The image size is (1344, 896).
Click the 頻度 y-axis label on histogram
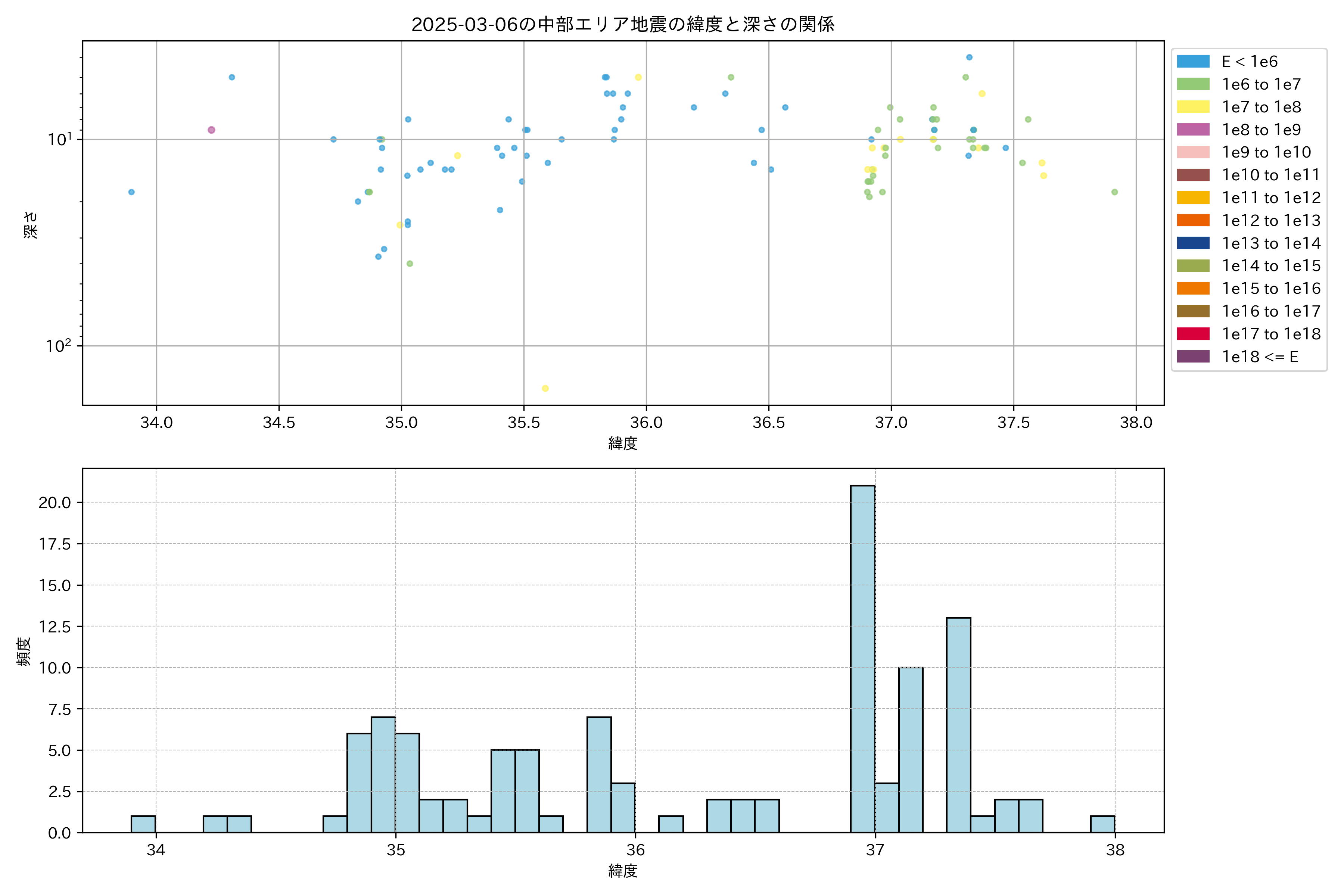[x=24, y=651]
